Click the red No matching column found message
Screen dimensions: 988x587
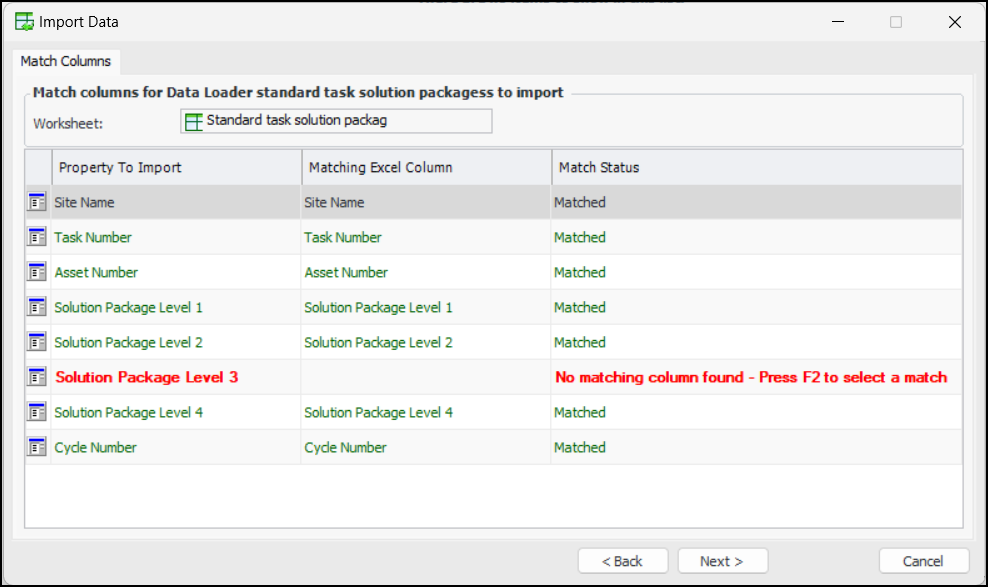751,377
